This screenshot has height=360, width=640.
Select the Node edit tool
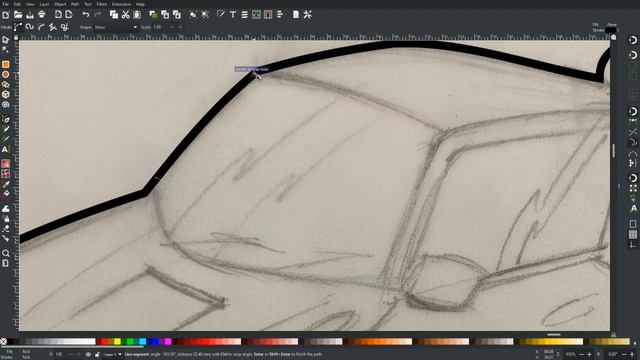click(5, 50)
